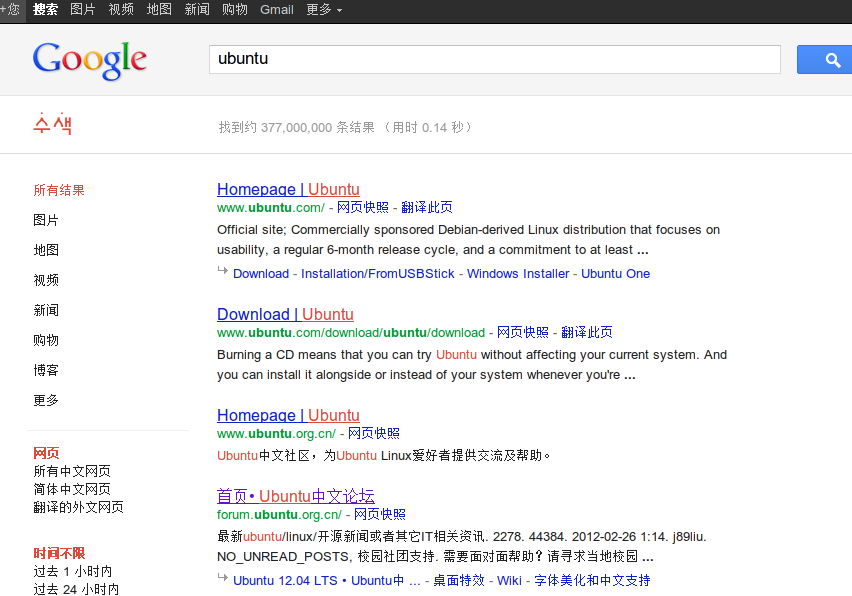
Task: Open the 桌面特效 sitelink
Action: click(x=459, y=580)
